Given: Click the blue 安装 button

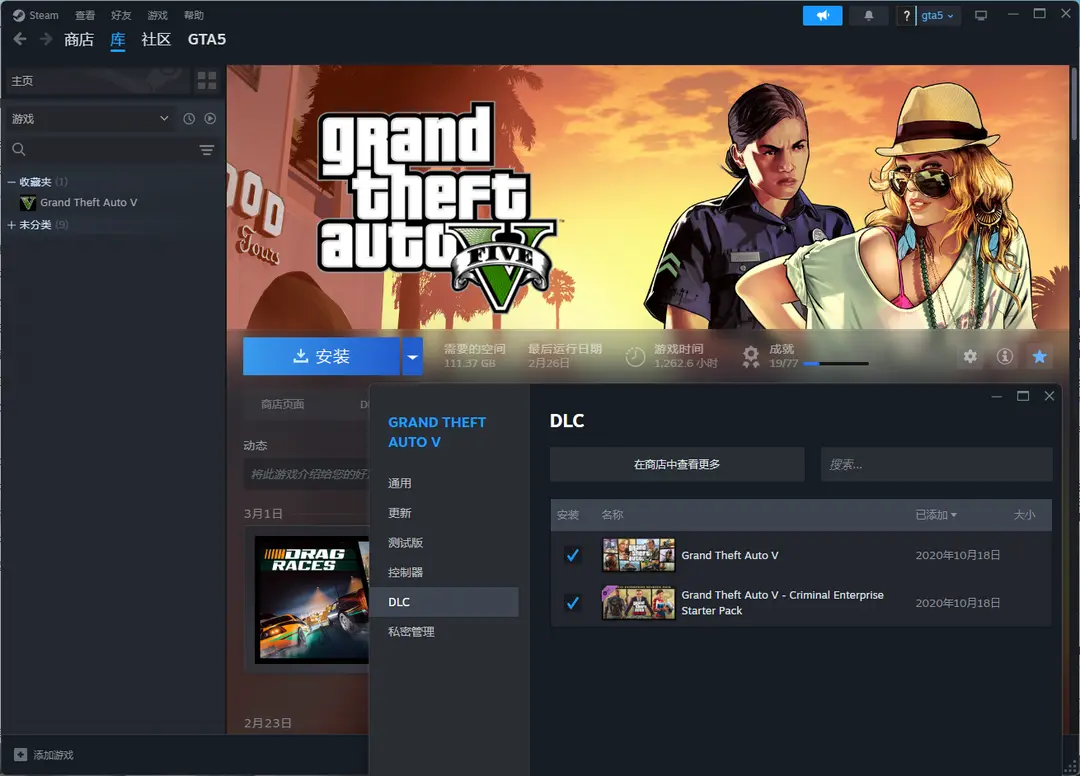Looking at the screenshot, I should [322, 356].
